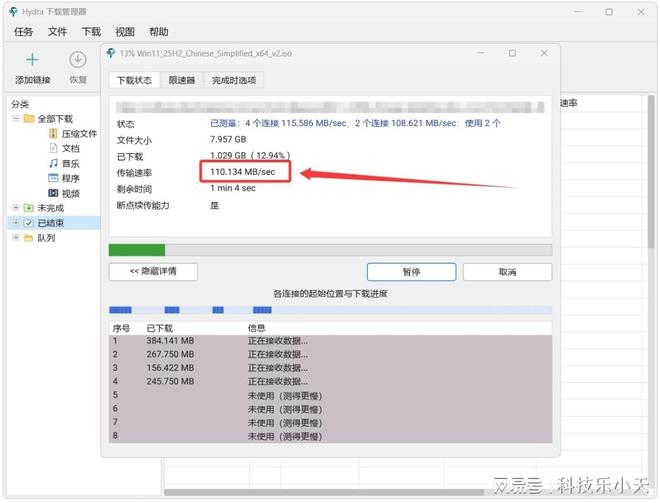660x503 pixels.
Task: Switch to the 下载状态 tab
Action: [x=134, y=80]
